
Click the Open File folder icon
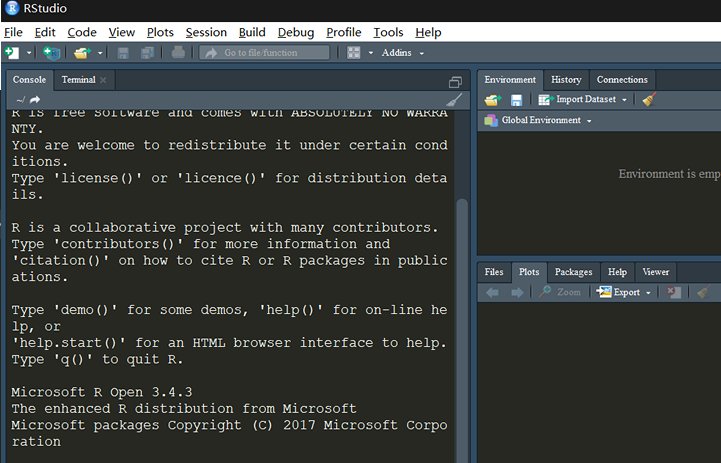(81, 52)
